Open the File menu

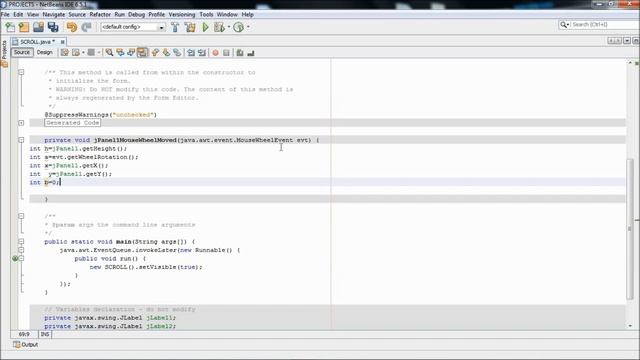point(5,14)
